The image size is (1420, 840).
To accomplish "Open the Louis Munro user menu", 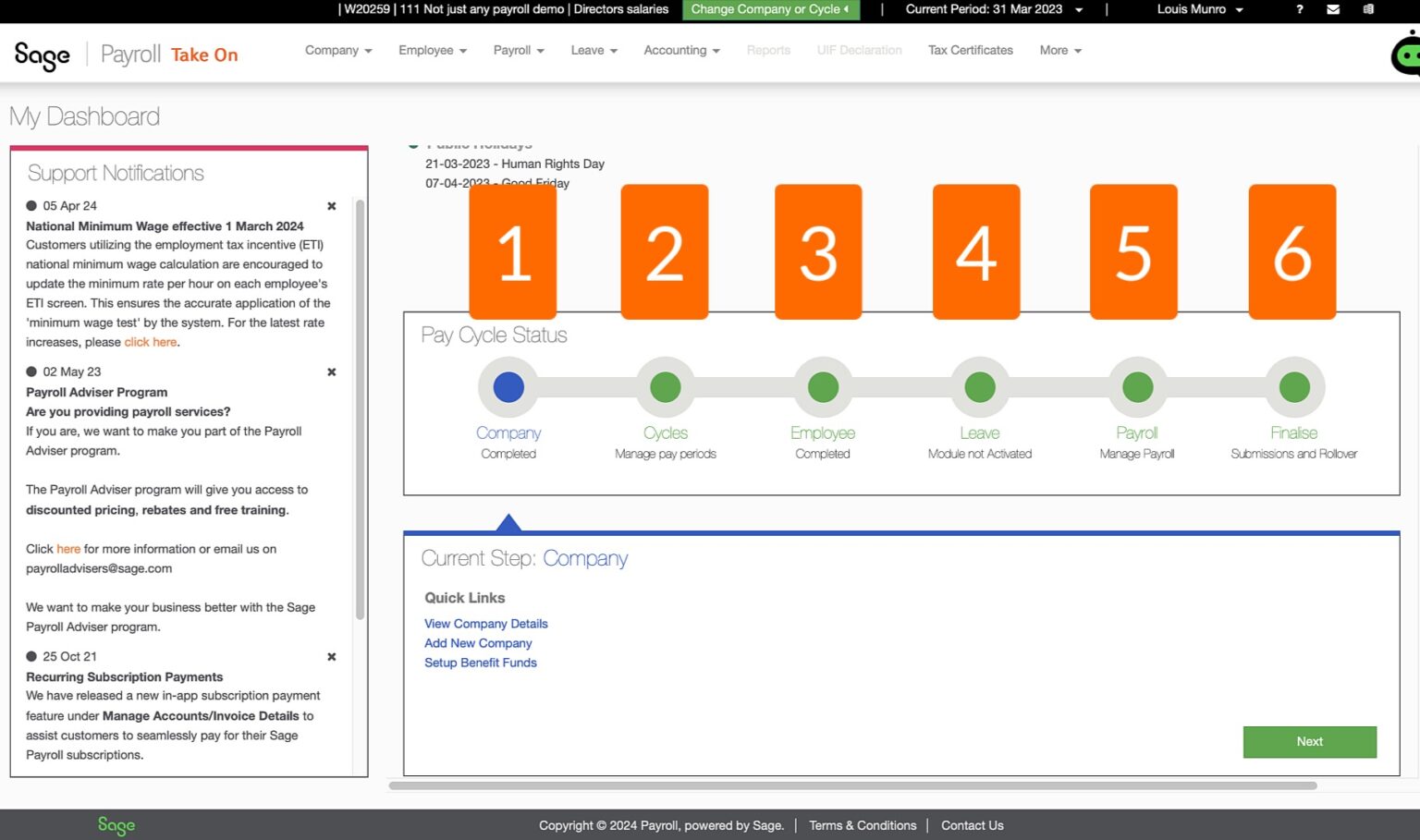I will point(1199,10).
